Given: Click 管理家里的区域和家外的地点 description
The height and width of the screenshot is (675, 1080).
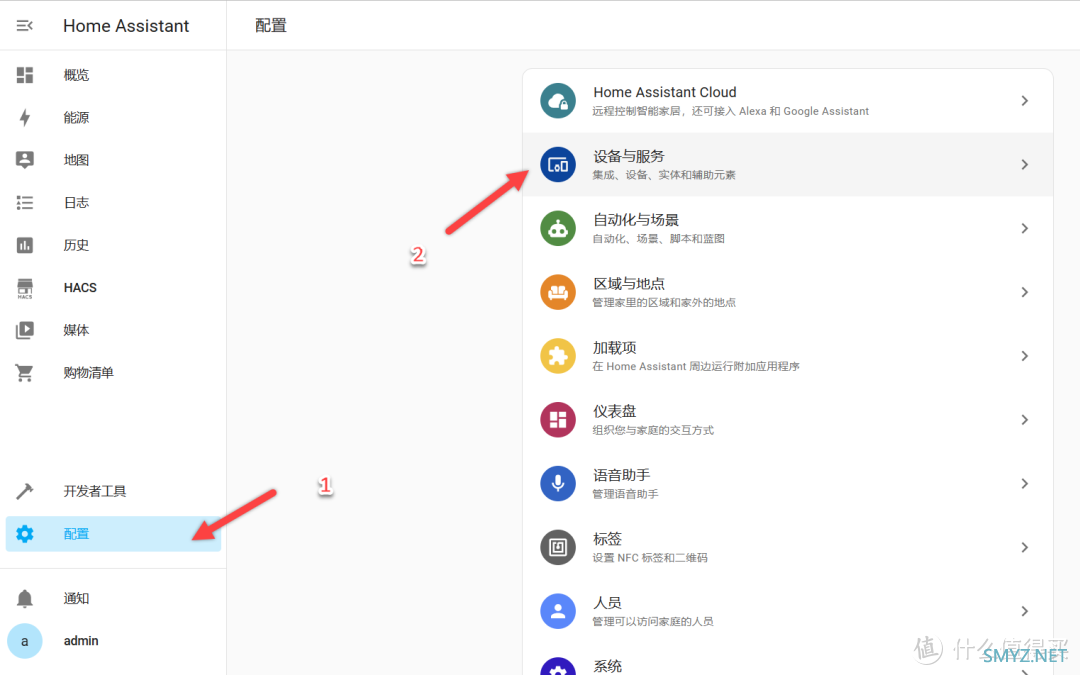Looking at the screenshot, I should point(664,302).
